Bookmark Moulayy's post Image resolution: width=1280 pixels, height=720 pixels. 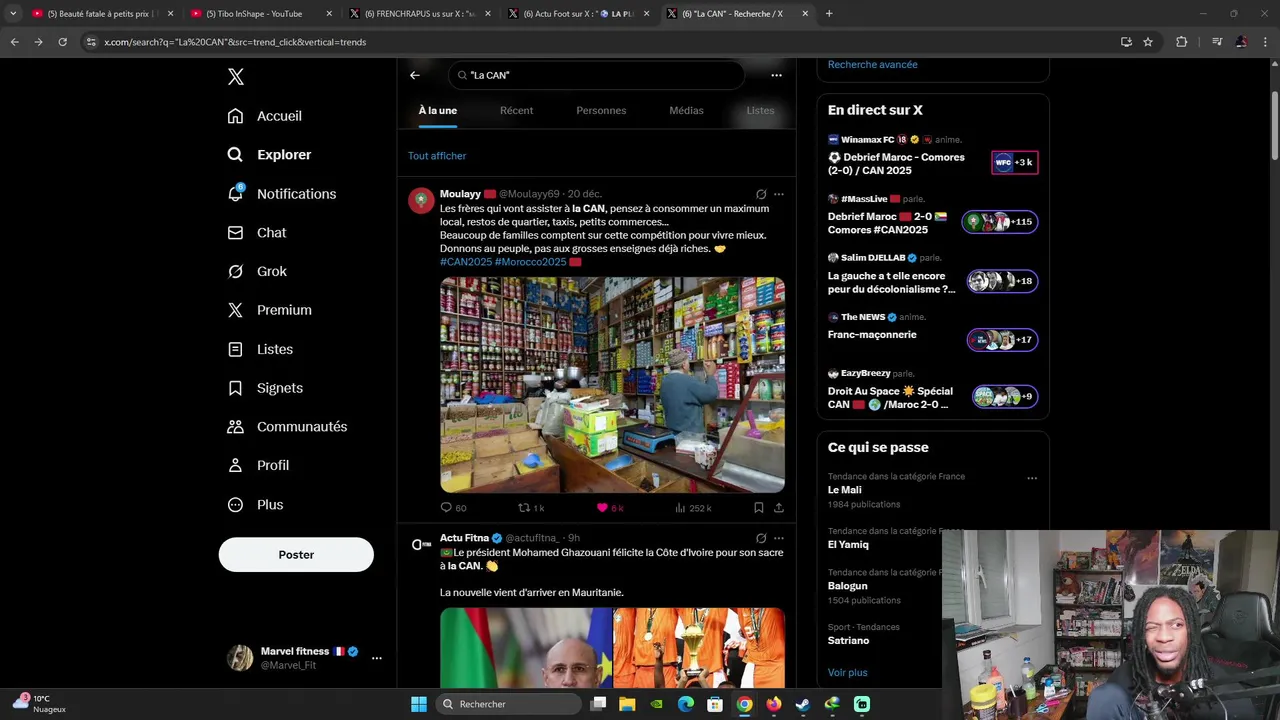point(759,508)
